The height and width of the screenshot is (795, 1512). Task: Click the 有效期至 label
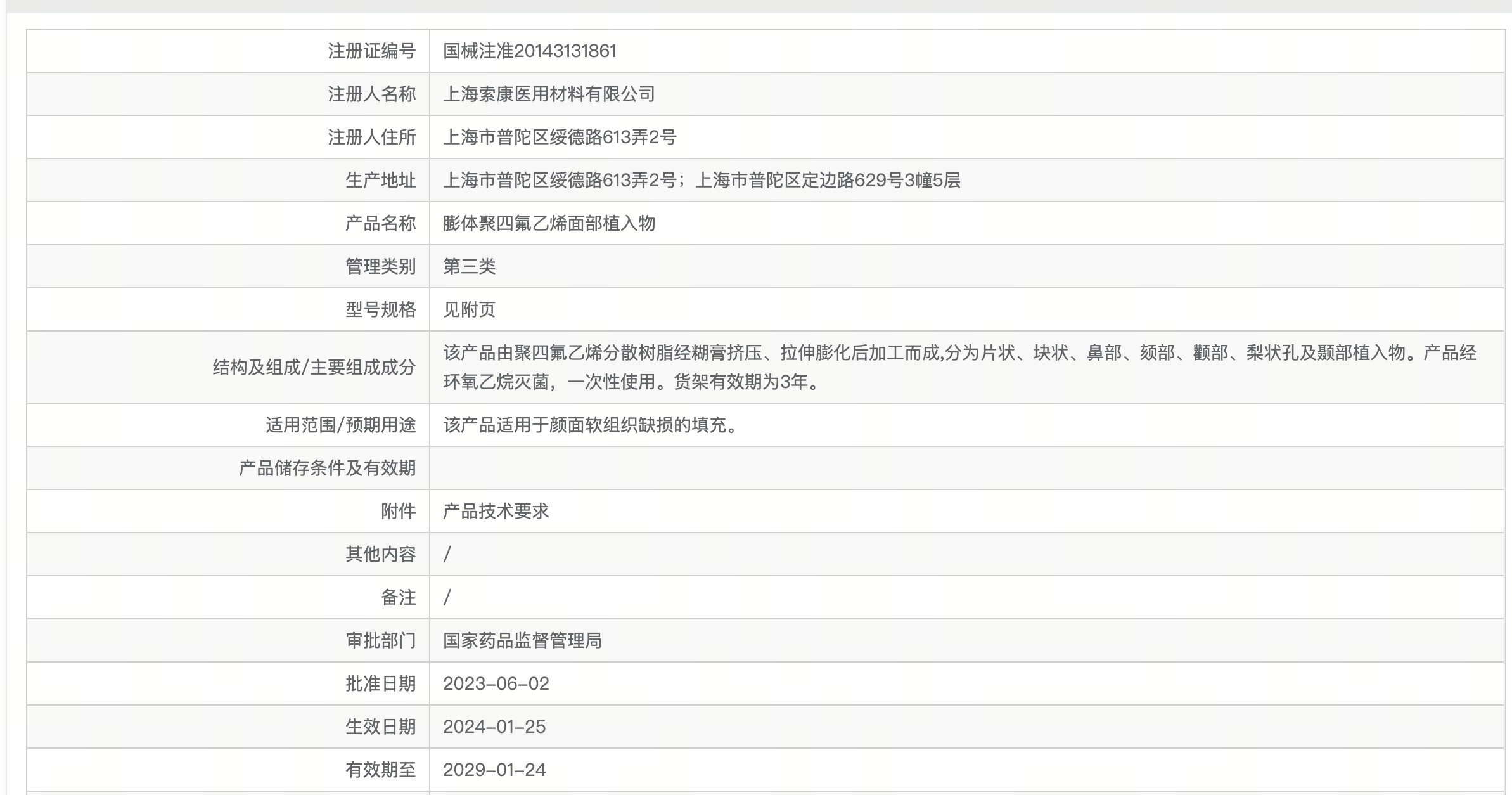pos(380,770)
